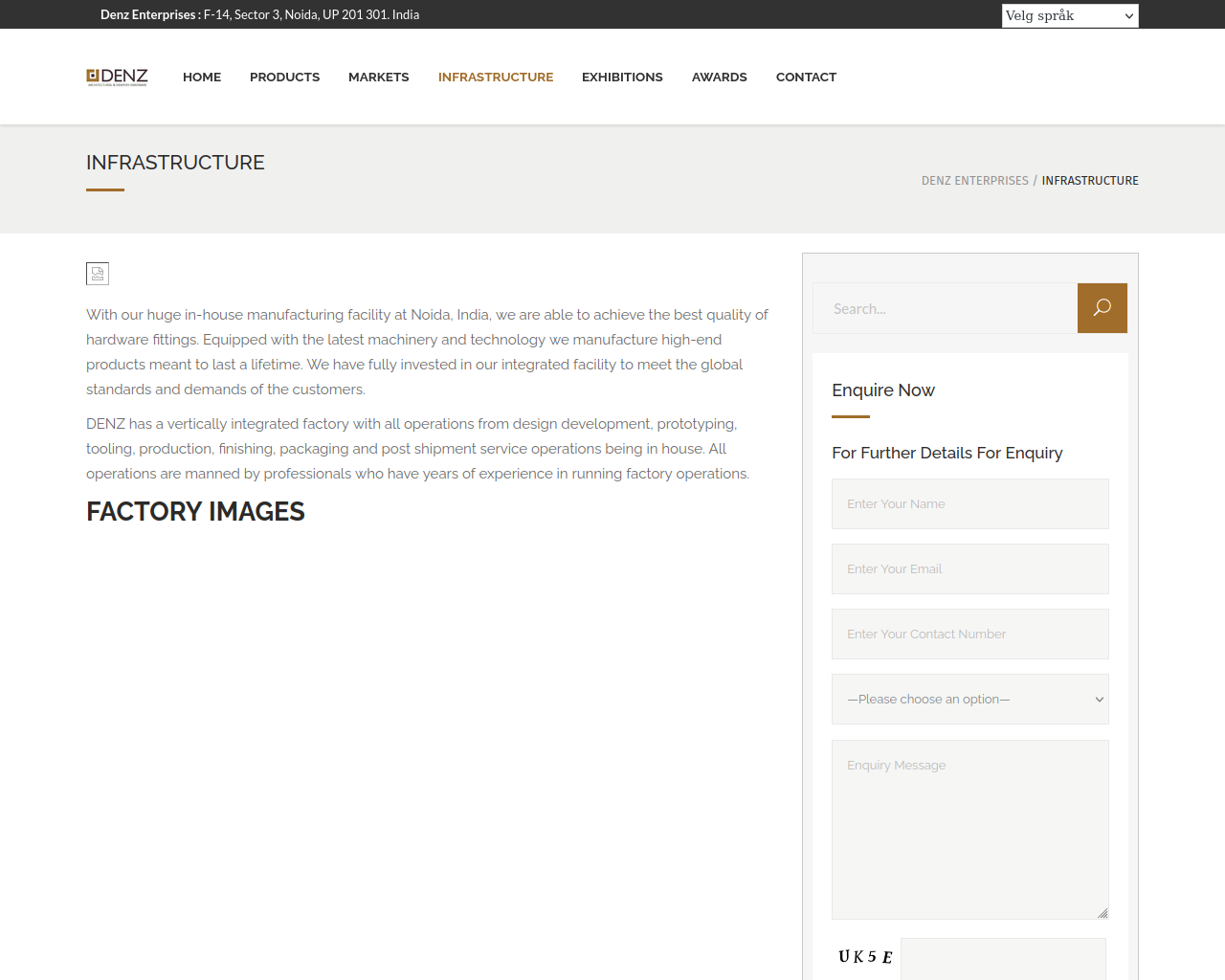Focus the Search input field
Screen dimensions: 1225x980
click(946, 308)
